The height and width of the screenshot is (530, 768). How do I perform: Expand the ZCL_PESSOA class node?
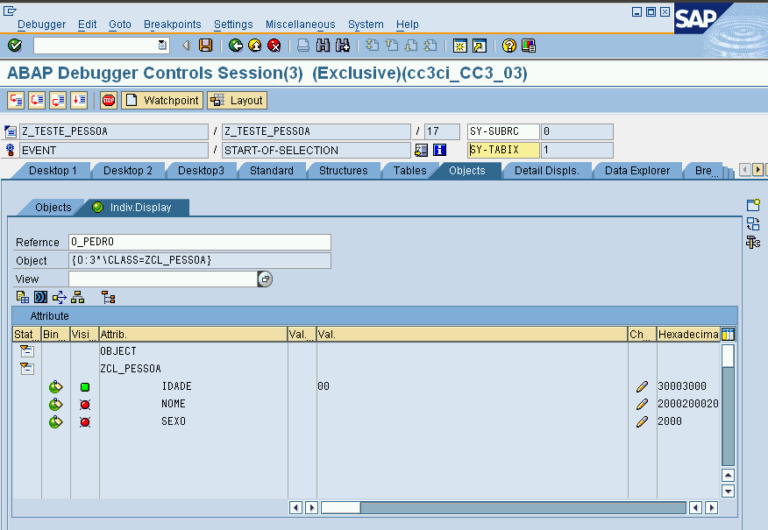[x=27, y=369]
